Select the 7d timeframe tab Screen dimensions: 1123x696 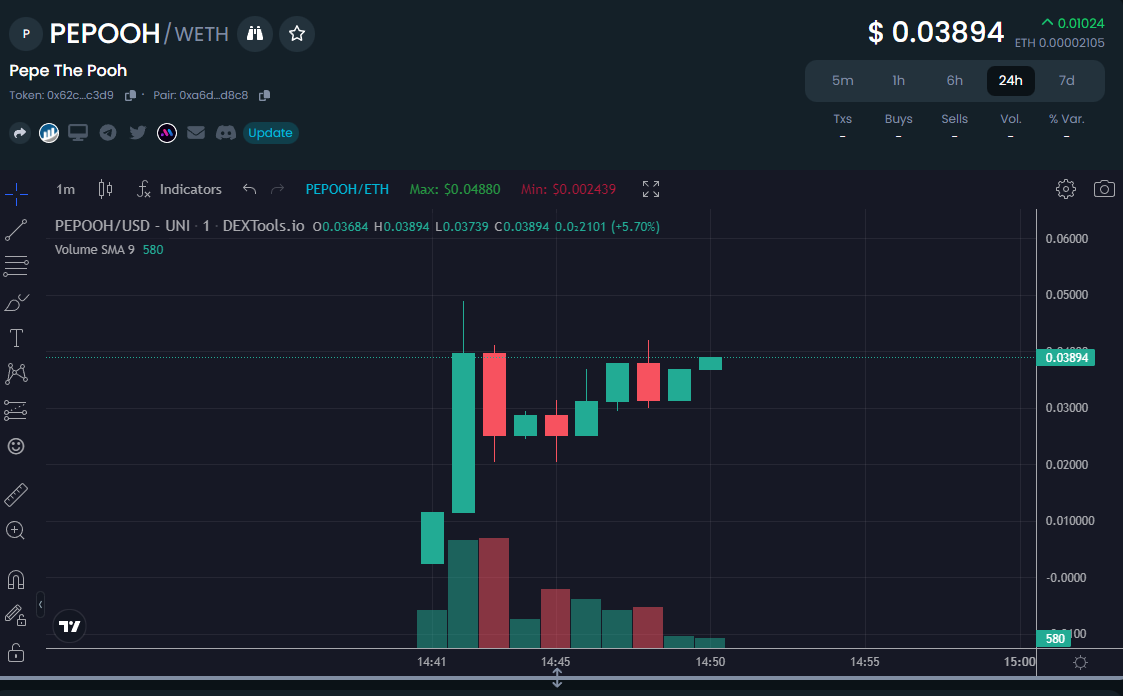point(1066,80)
